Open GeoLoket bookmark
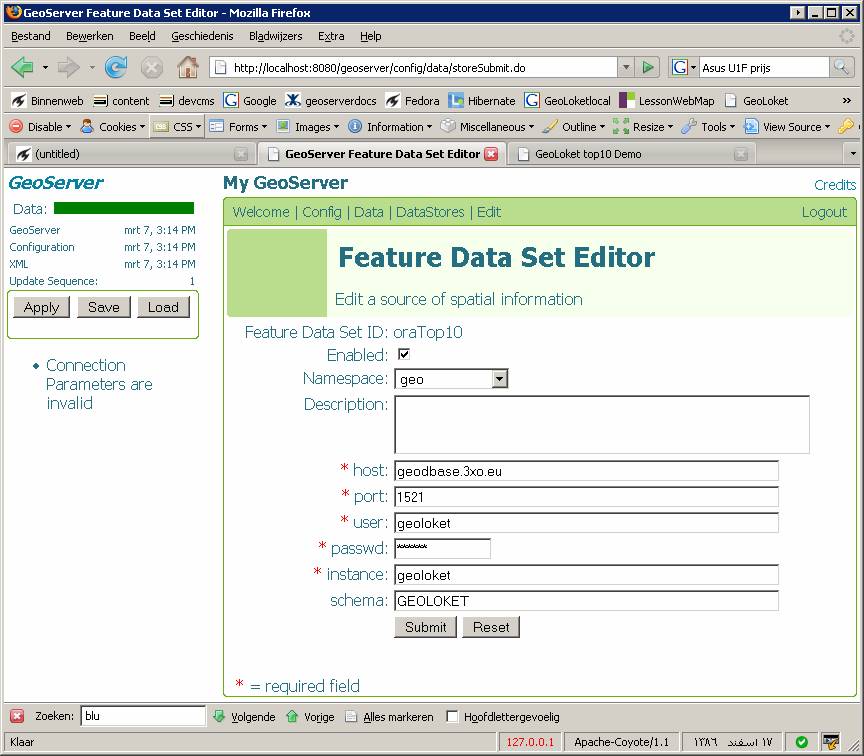Image resolution: width=864 pixels, height=756 pixels. coord(756,101)
